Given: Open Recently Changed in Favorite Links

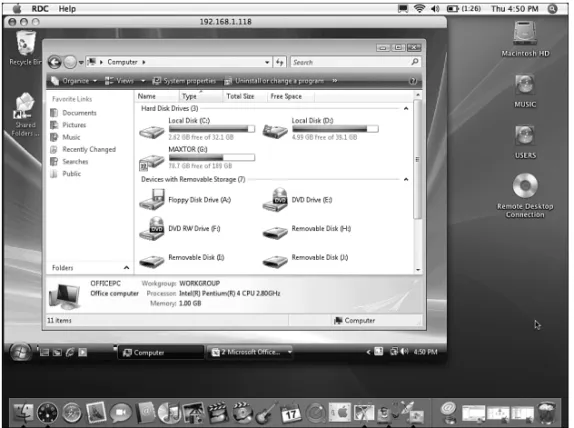Looking at the screenshot, I should pyautogui.click(x=83, y=149).
